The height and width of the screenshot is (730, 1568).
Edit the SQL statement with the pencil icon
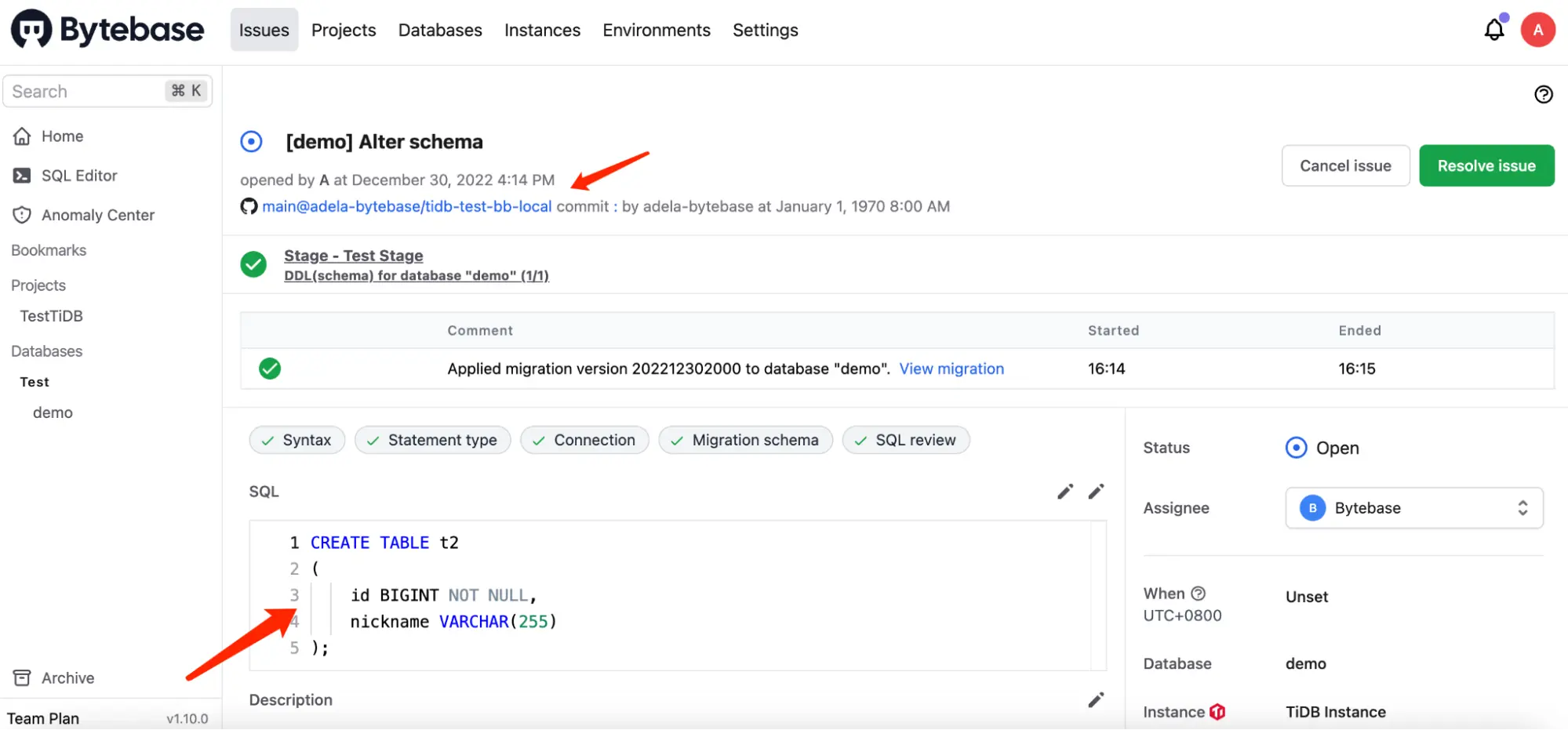click(x=1064, y=491)
